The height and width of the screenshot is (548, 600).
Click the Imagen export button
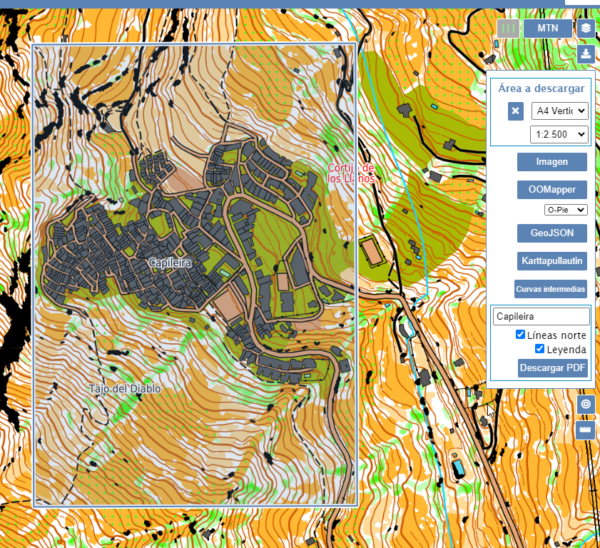[552, 162]
